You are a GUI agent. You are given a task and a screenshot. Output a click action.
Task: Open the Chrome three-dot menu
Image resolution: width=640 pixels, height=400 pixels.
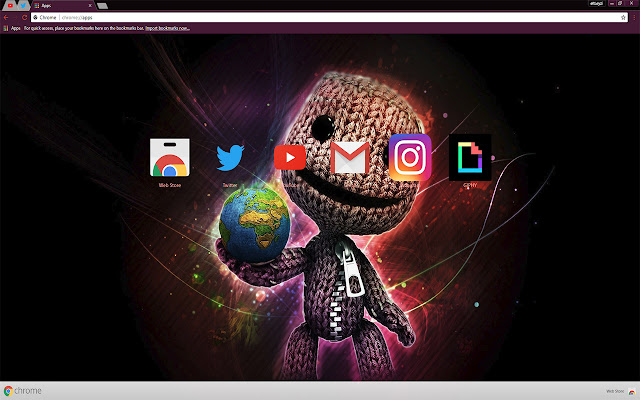634,18
